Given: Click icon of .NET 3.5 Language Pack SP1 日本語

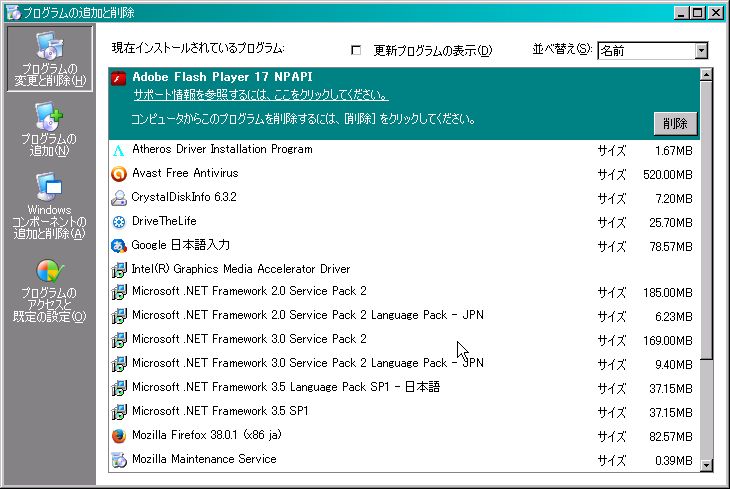Looking at the screenshot, I should coord(119,388).
